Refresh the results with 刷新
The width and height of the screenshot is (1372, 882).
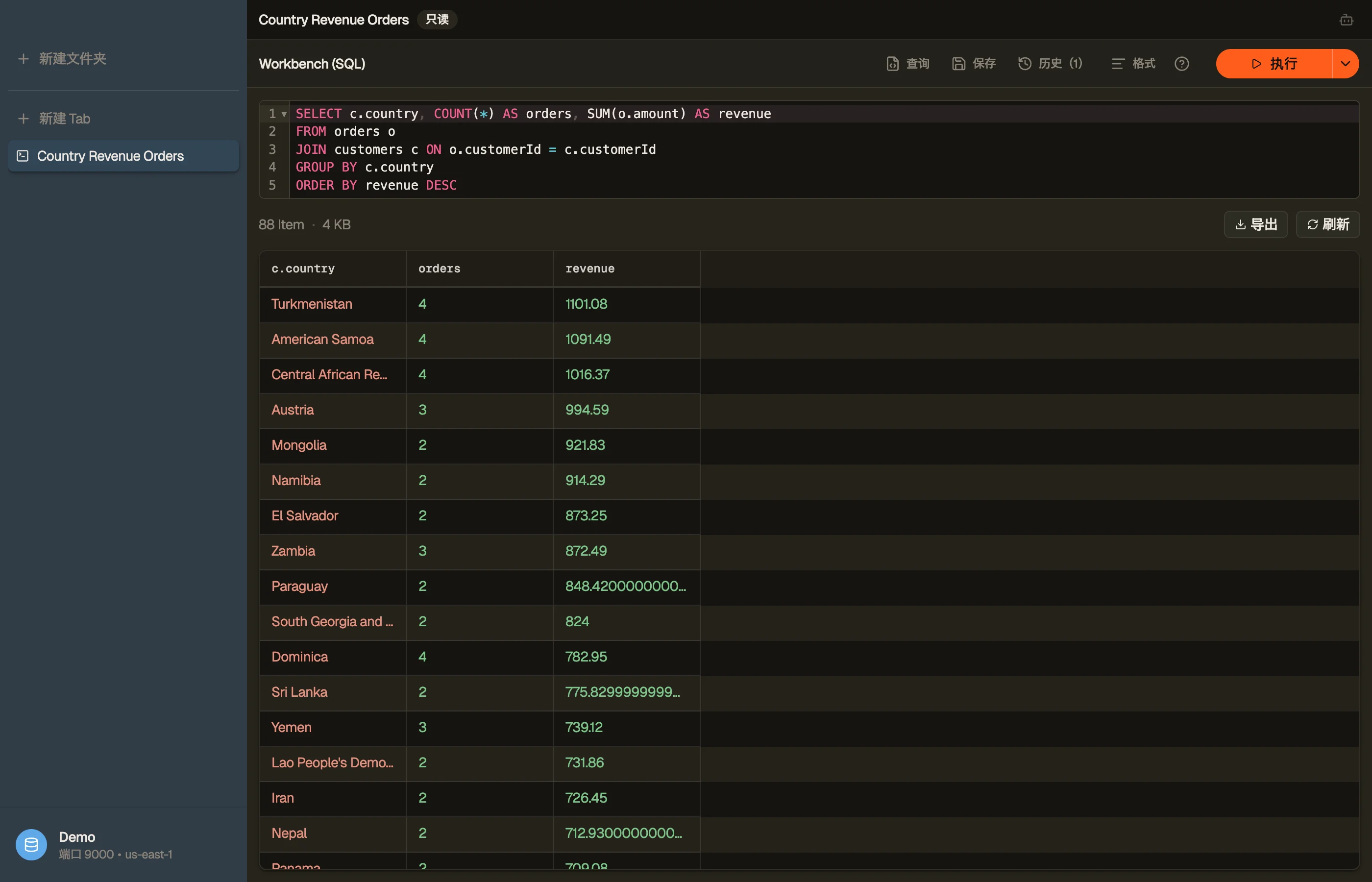point(1328,224)
